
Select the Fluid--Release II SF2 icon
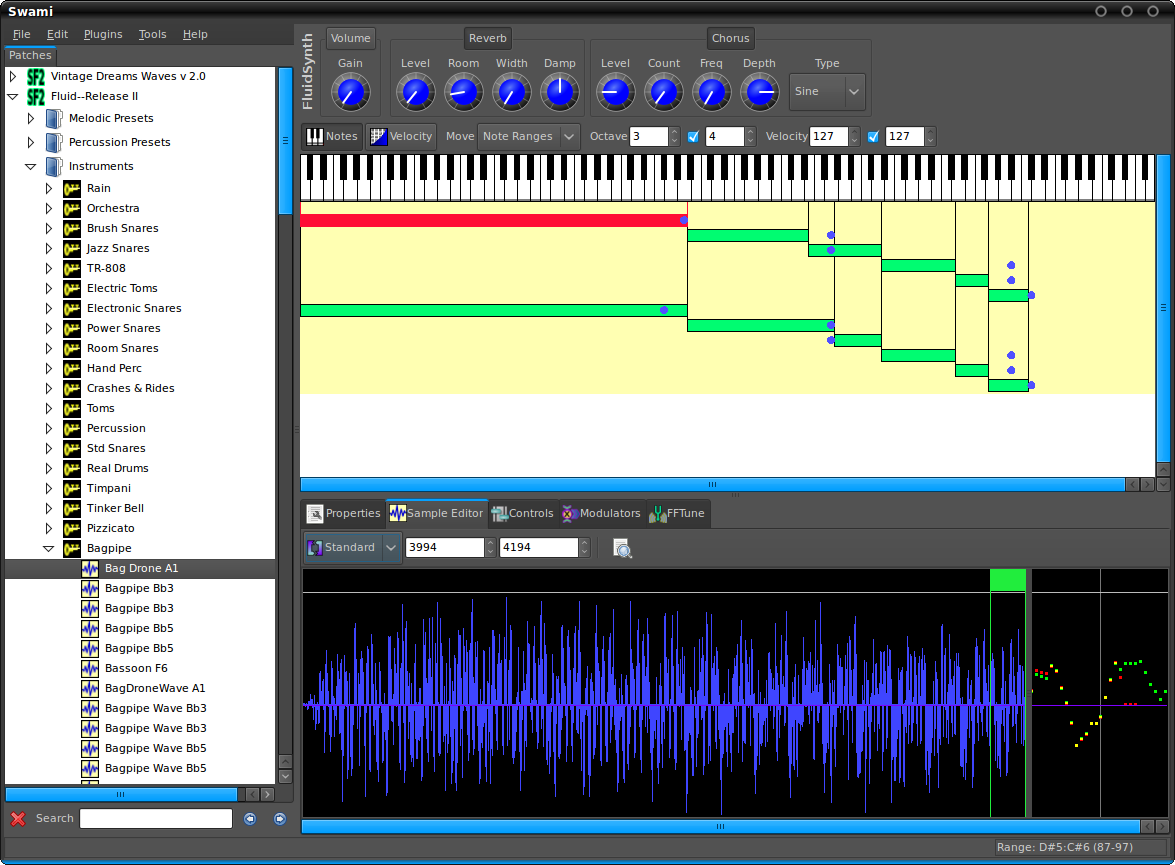pyautogui.click(x=36, y=97)
